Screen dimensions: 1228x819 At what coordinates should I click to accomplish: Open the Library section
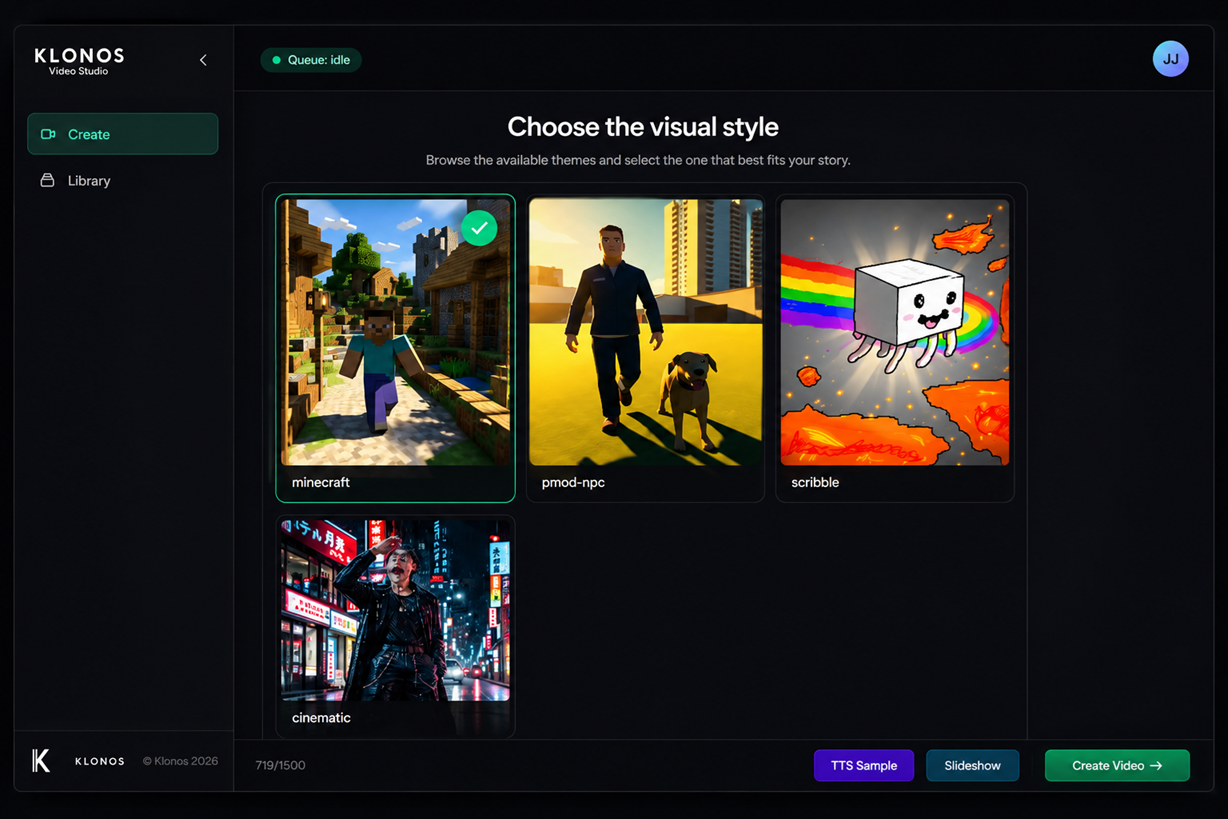(123, 181)
